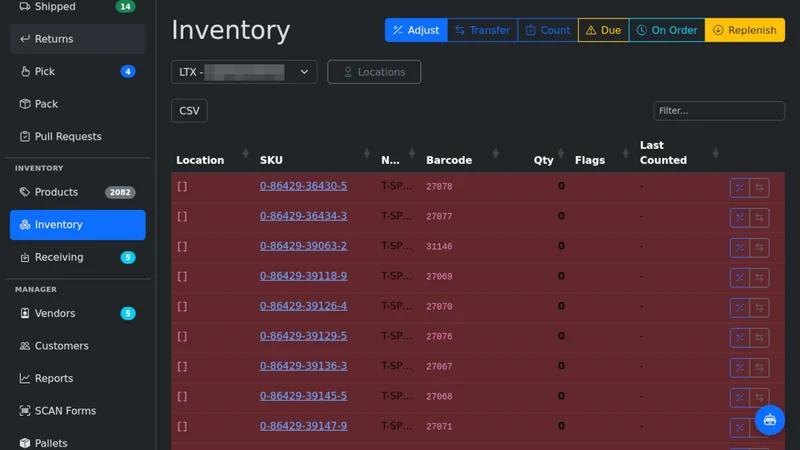Open the Shipped sidebar item

[x=78, y=7]
